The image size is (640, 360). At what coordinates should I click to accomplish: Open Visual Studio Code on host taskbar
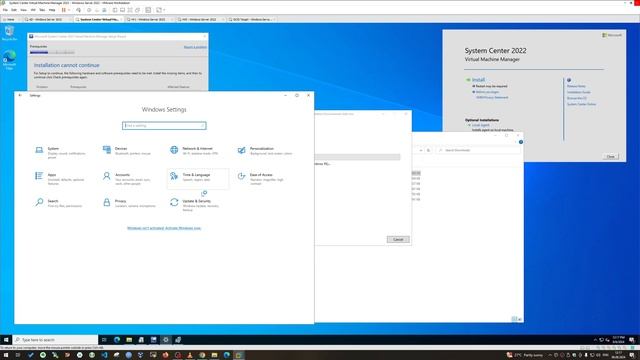(x=104, y=355)
